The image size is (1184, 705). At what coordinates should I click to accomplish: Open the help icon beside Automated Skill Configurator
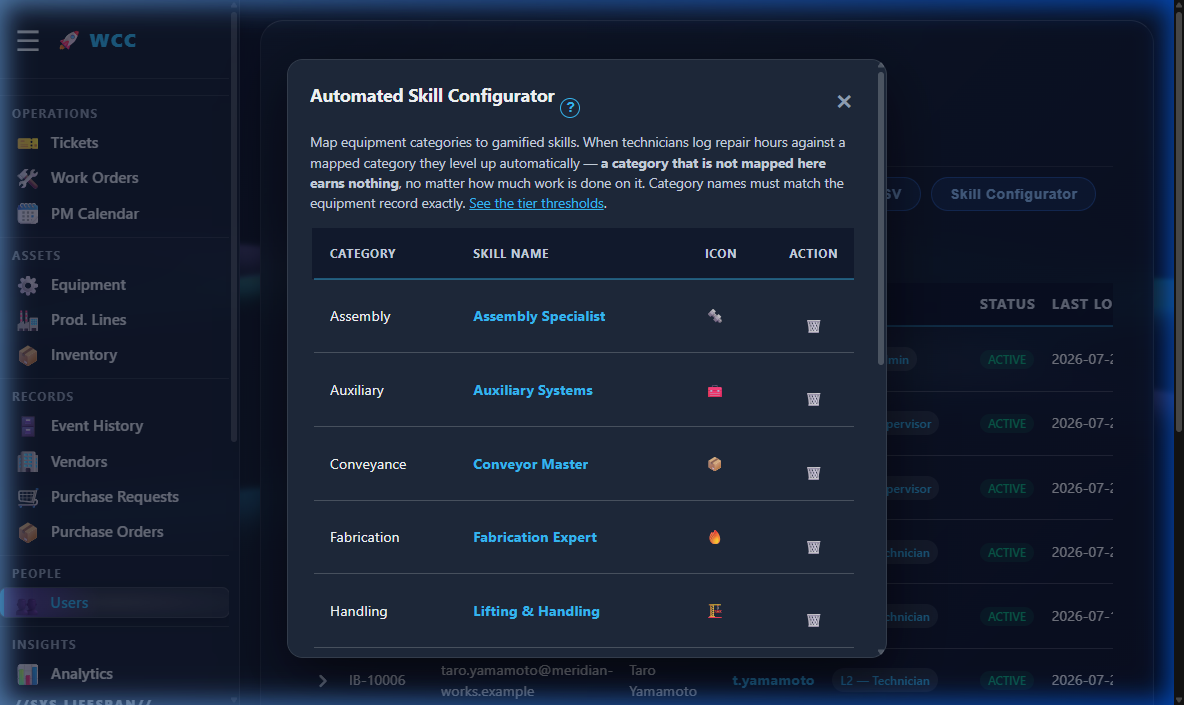pos(570,108)
